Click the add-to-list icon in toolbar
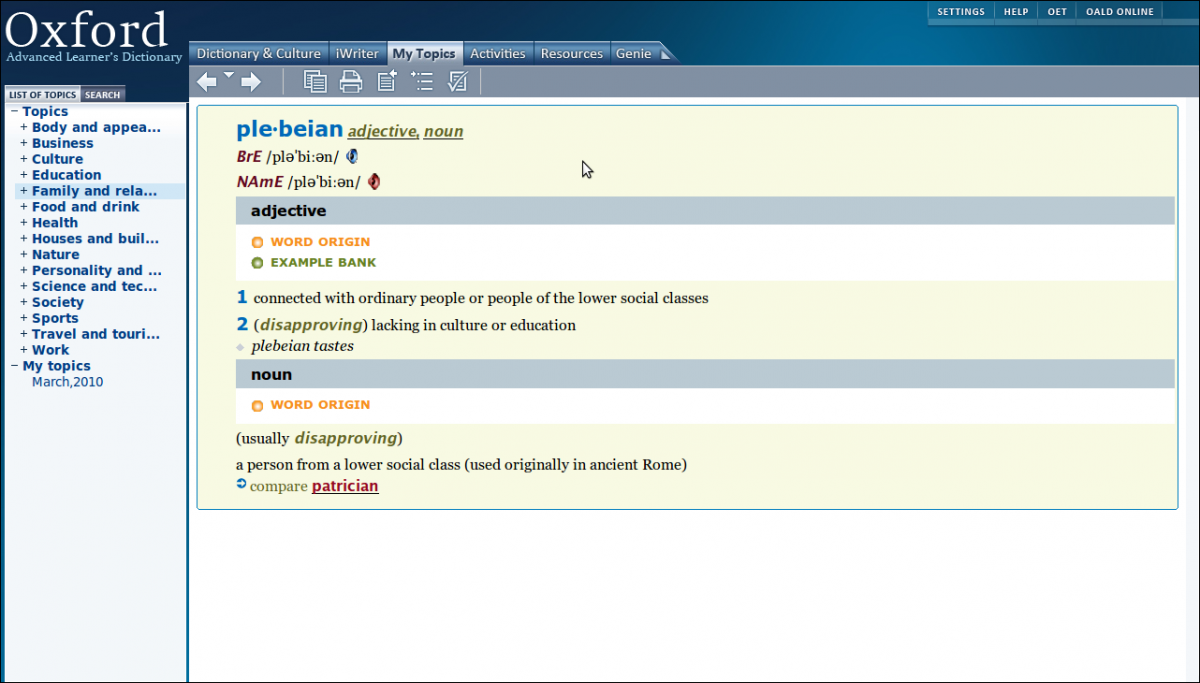1200x683 pixels. point(423,82)
